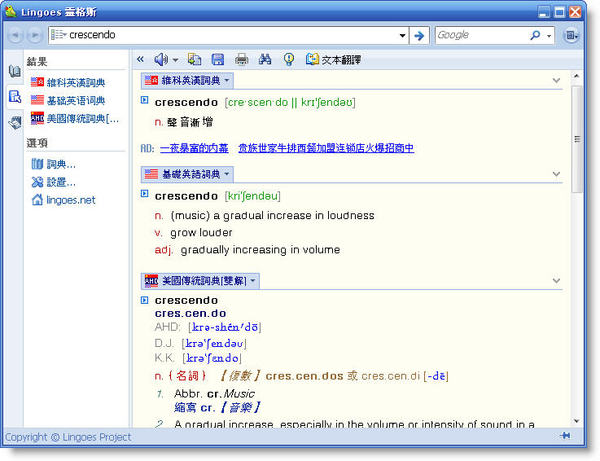The height and width of the screenshot is (461, 600).
Task: Click the lightbulb tips icon
Action: pos(289,59)
